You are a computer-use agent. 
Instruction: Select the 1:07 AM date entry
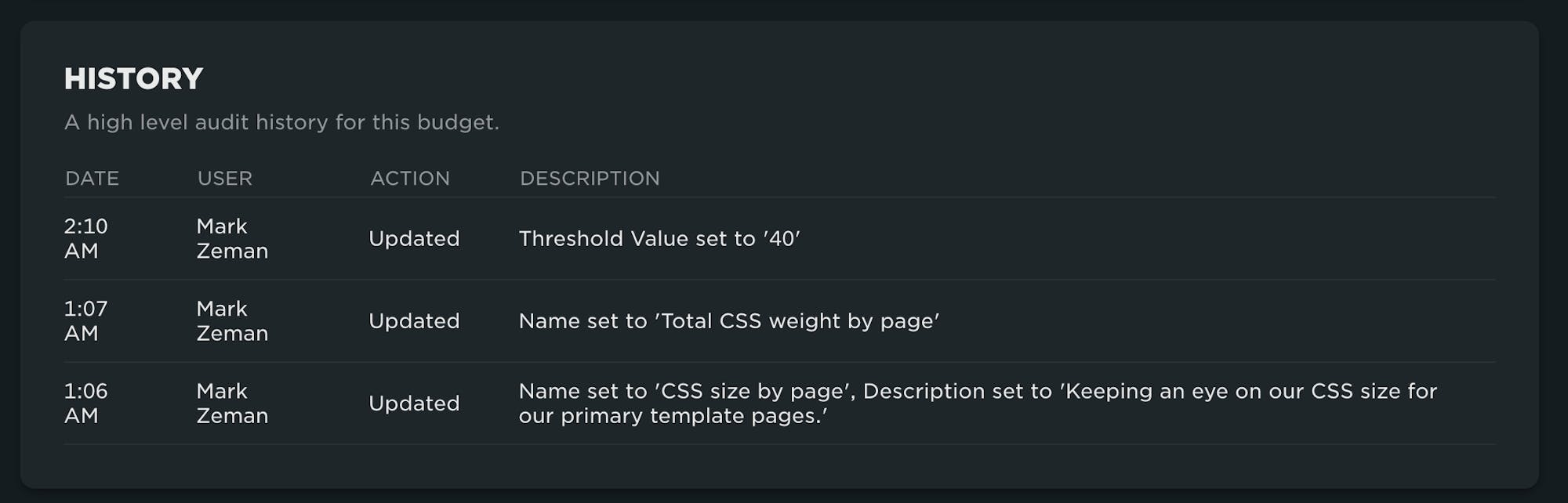coord(85,320)
